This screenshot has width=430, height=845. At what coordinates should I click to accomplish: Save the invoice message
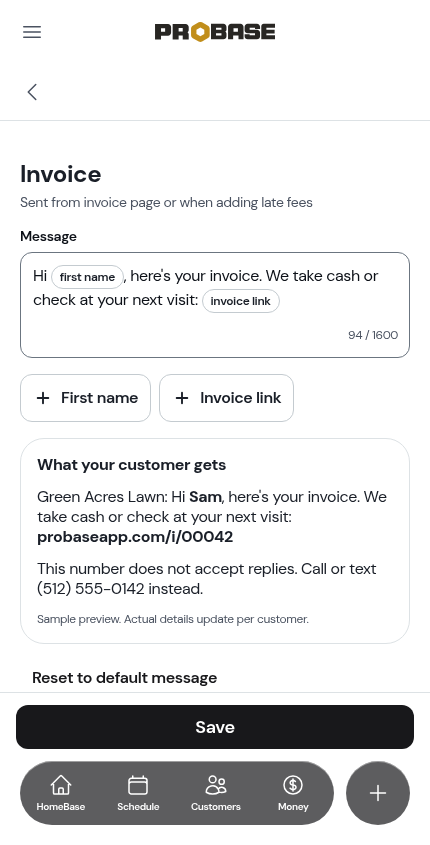click(x=215, y=727)
